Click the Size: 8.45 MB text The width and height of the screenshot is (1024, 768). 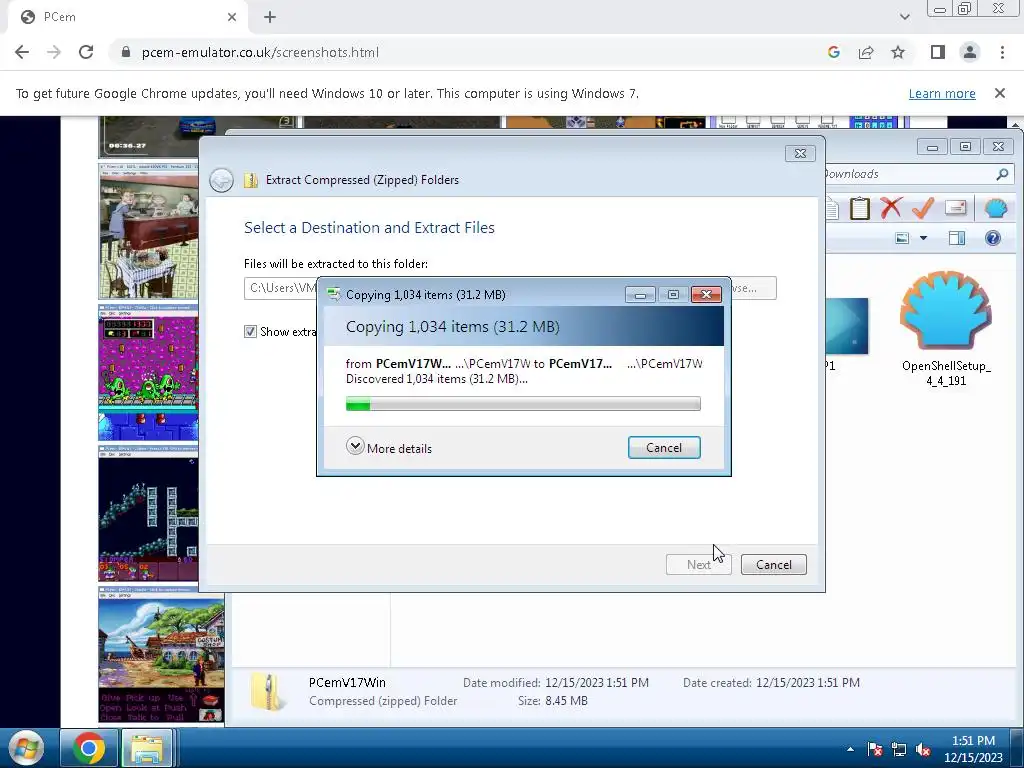[552, 701]
